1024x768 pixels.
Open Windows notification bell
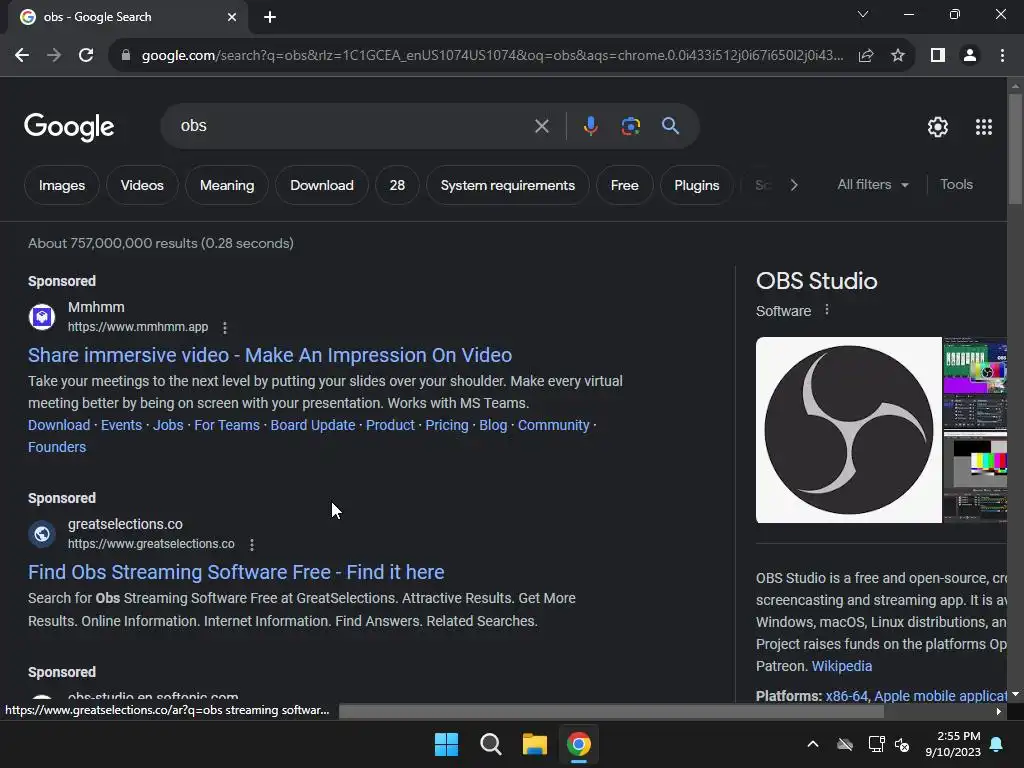(997, 744)
